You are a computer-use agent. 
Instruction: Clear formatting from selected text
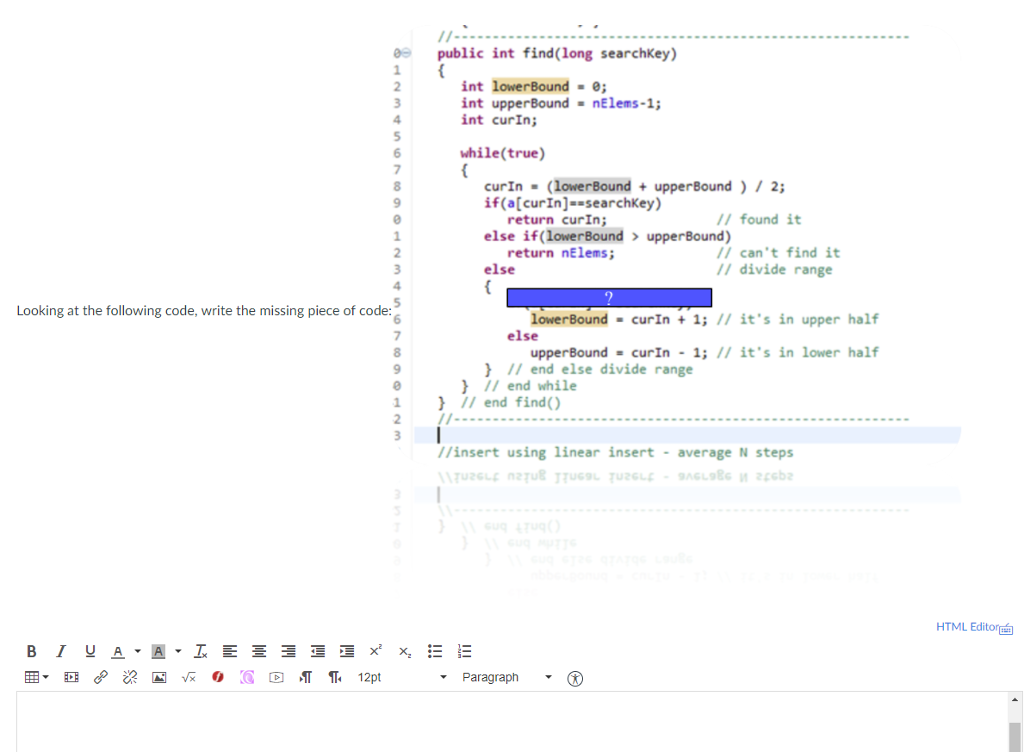point(201,651)
